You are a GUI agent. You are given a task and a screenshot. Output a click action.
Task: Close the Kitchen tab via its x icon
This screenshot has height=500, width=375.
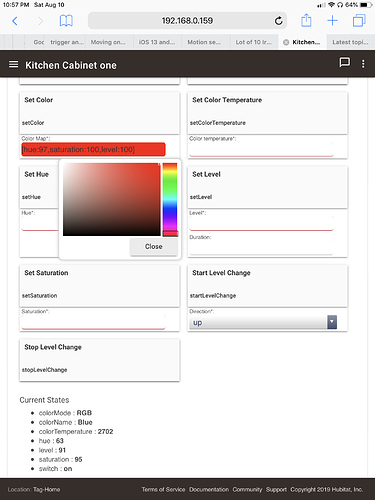point(286,42)
